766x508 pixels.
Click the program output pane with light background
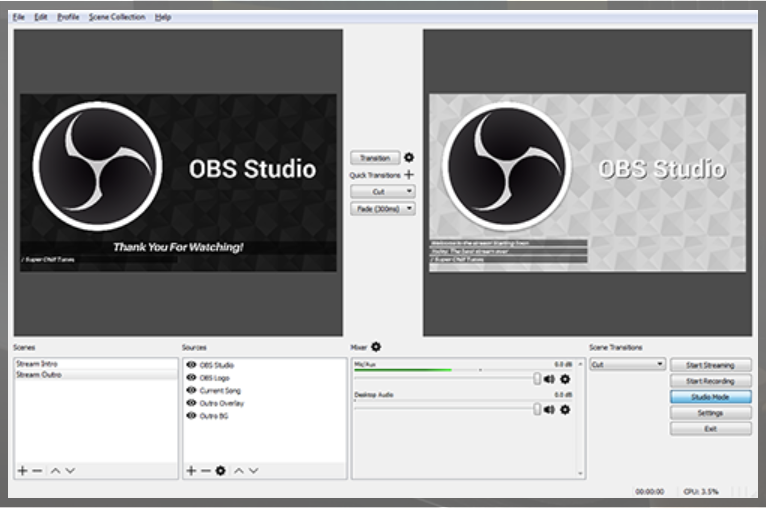pyautogui.click(x=587, y=182)
